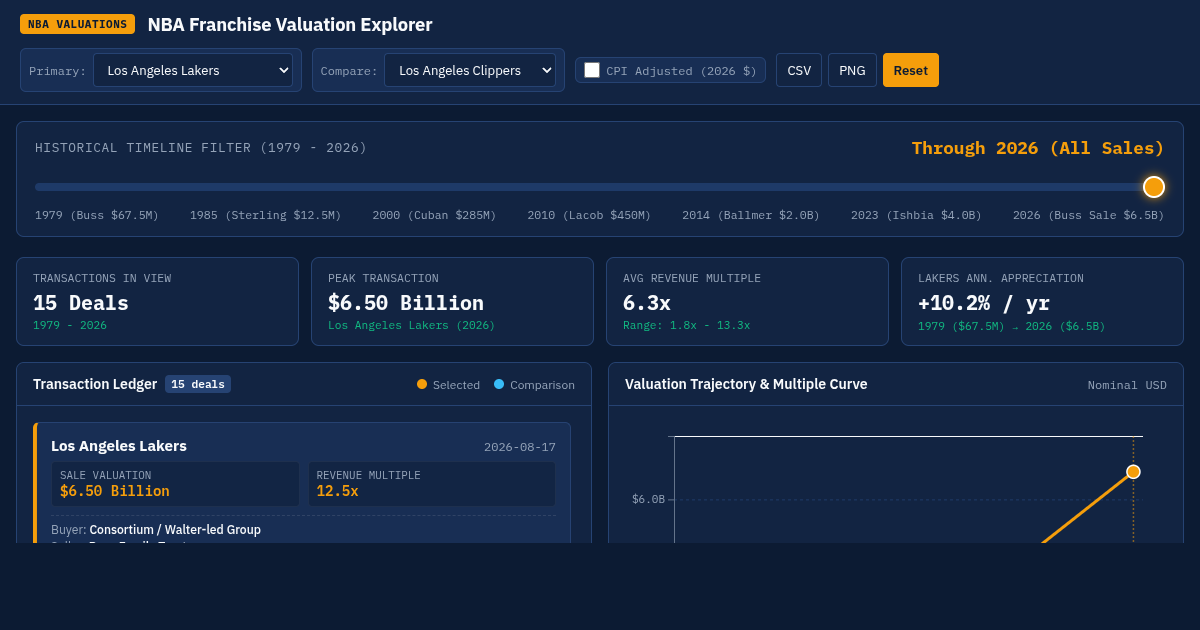Click the Range: 1.8x - 13.3x text

coord(686,325)
